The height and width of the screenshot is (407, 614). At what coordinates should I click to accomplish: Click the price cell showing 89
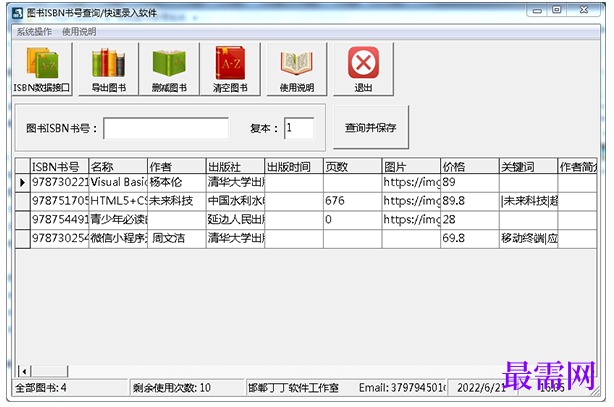pyautogui.click(x=470, y=183)
